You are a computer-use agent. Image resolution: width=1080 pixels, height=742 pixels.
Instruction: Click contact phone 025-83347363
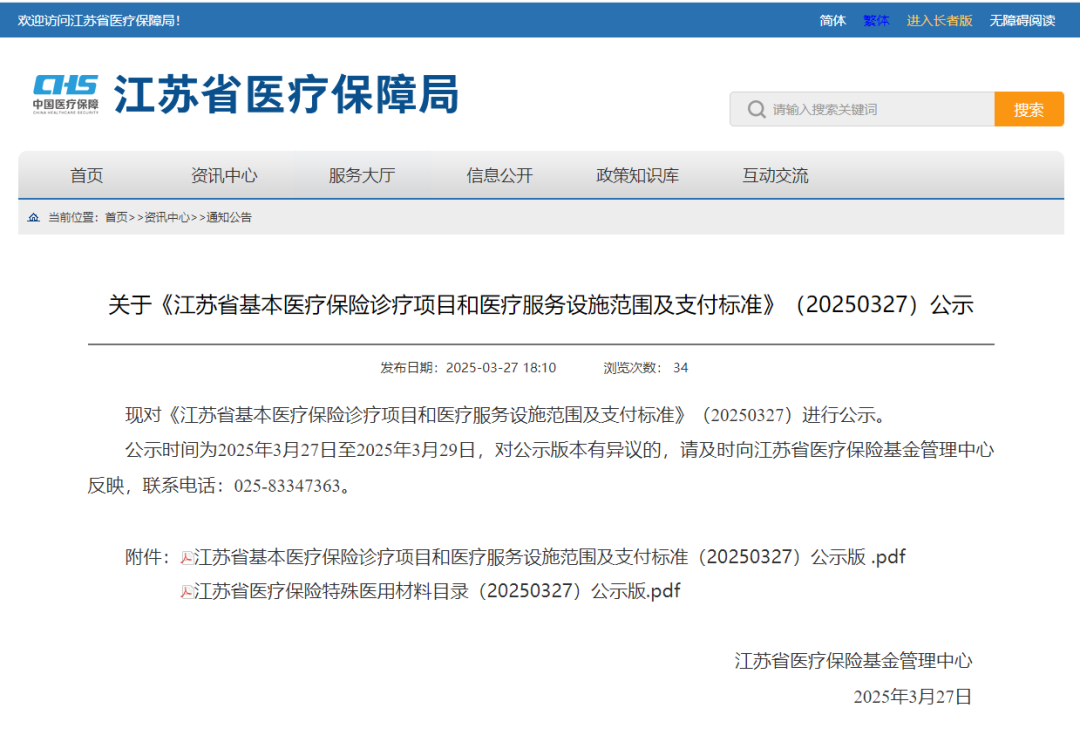pyautogui.click(x=287, y=486)
